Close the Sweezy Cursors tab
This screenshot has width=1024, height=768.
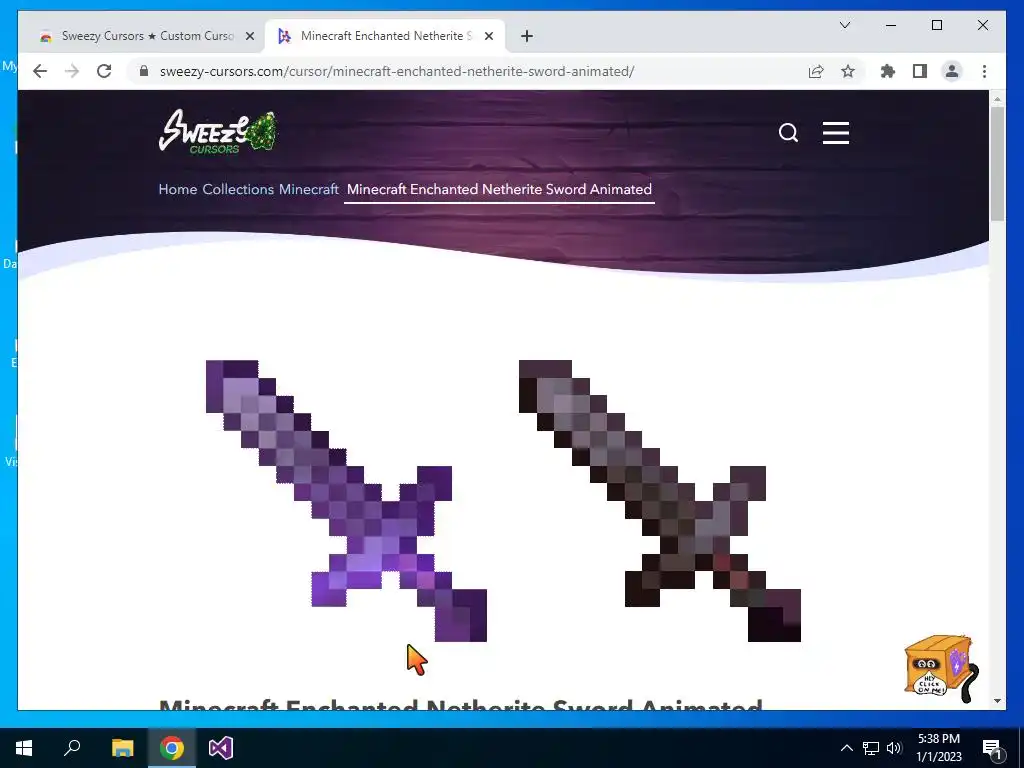[249, 37]
